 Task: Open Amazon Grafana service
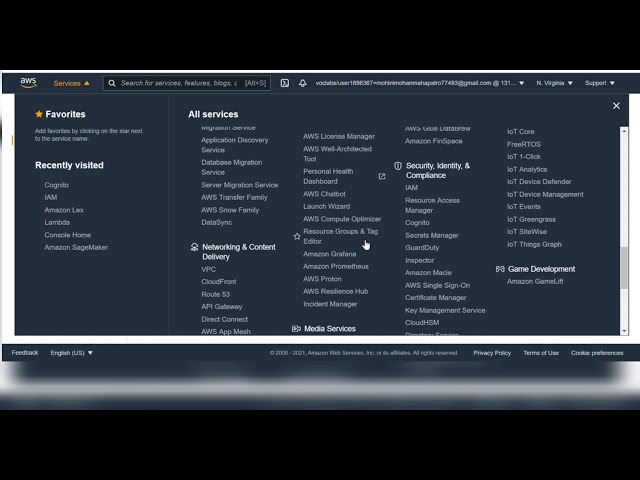tap(329, 254)
